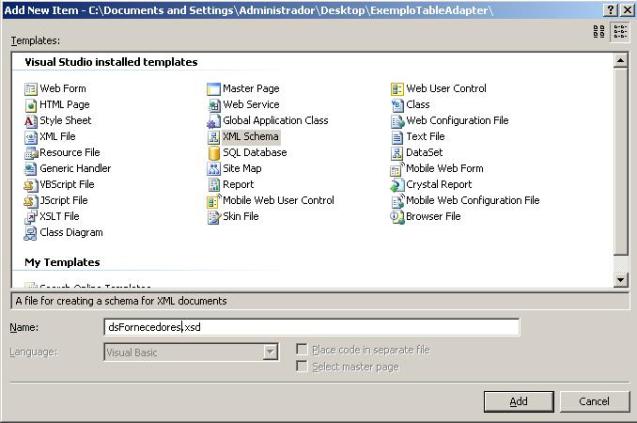Click the "Global Application Class" label text
The width and height of the screenshot is (637, 423).
point(275,120)
